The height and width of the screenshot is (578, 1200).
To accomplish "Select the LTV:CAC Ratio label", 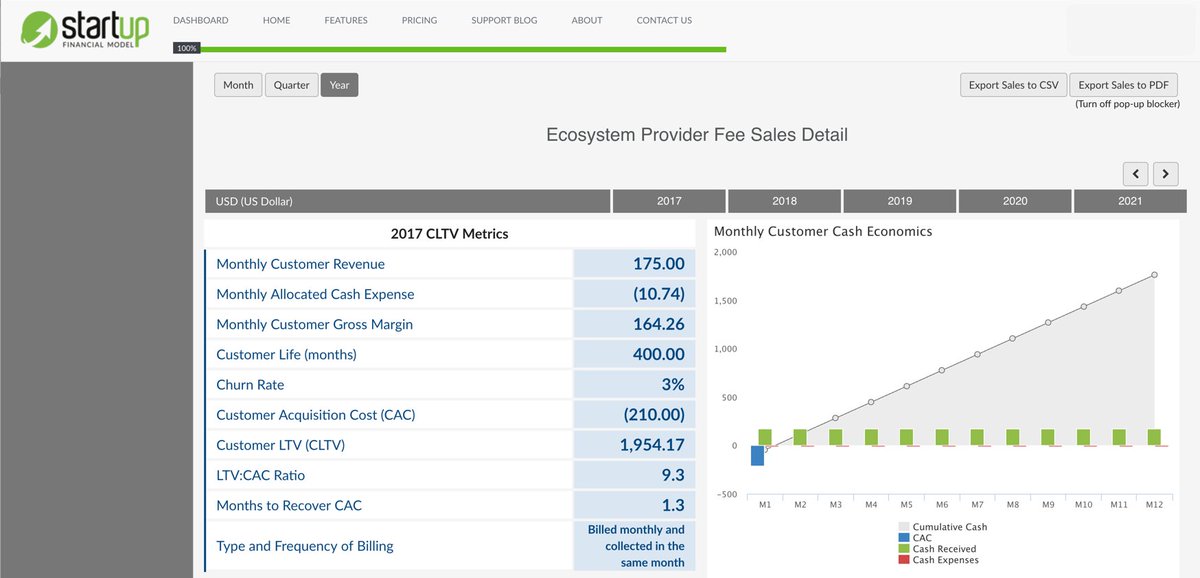I will pyautogui.click(x=261, y=475).
